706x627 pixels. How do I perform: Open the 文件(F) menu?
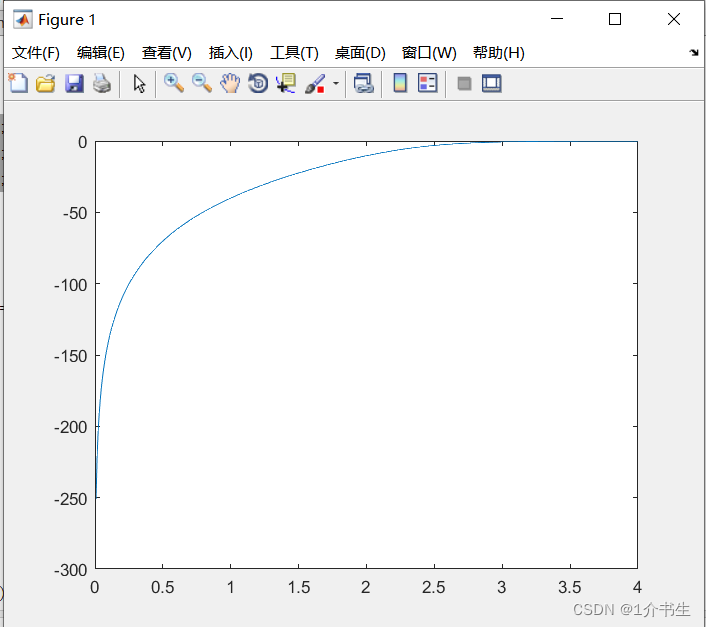point(36,53)
